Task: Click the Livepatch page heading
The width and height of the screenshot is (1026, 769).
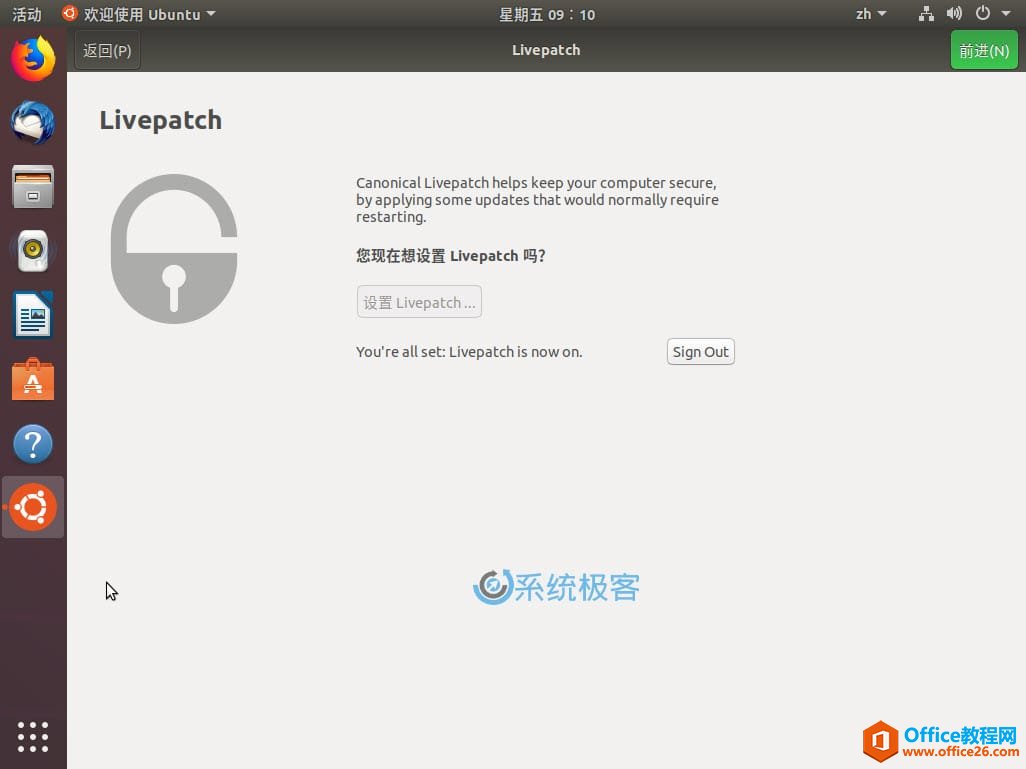Action: 160,120
